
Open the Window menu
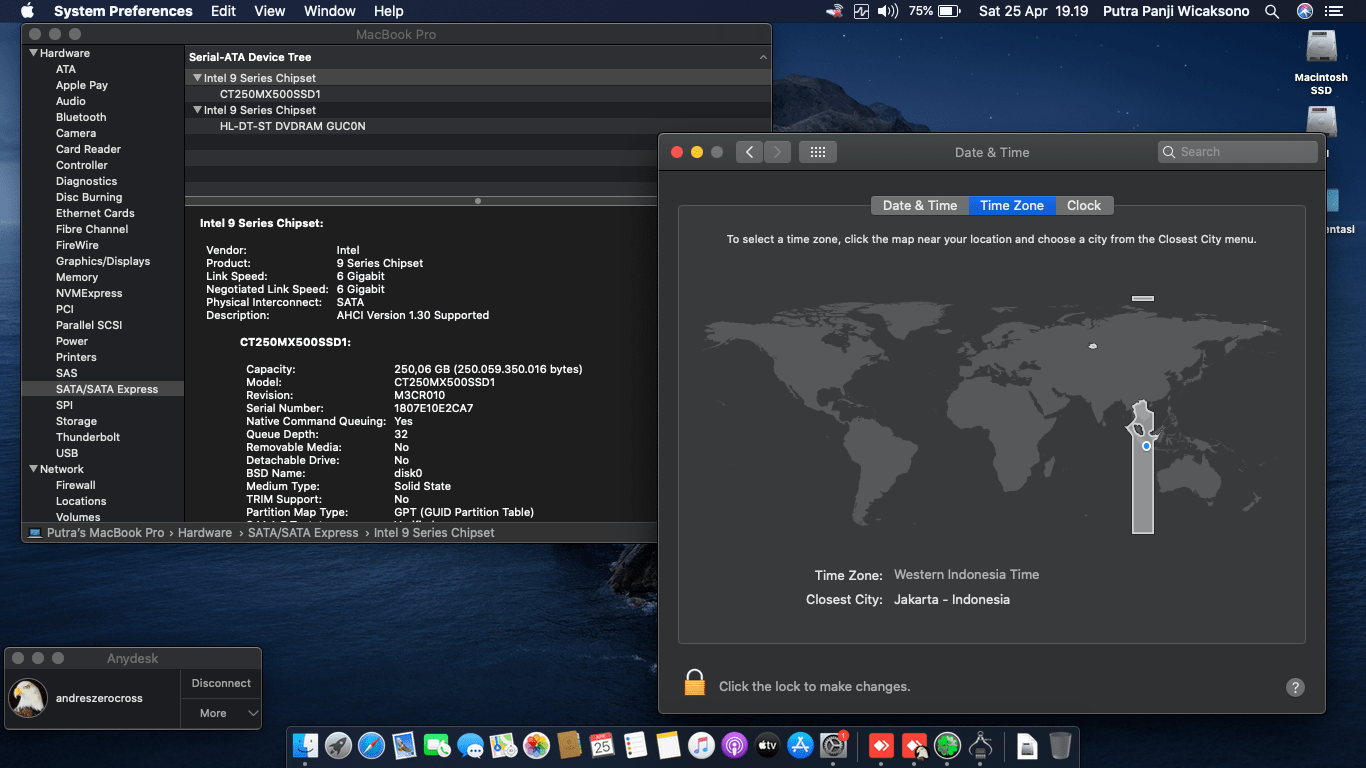click(329, 11)
